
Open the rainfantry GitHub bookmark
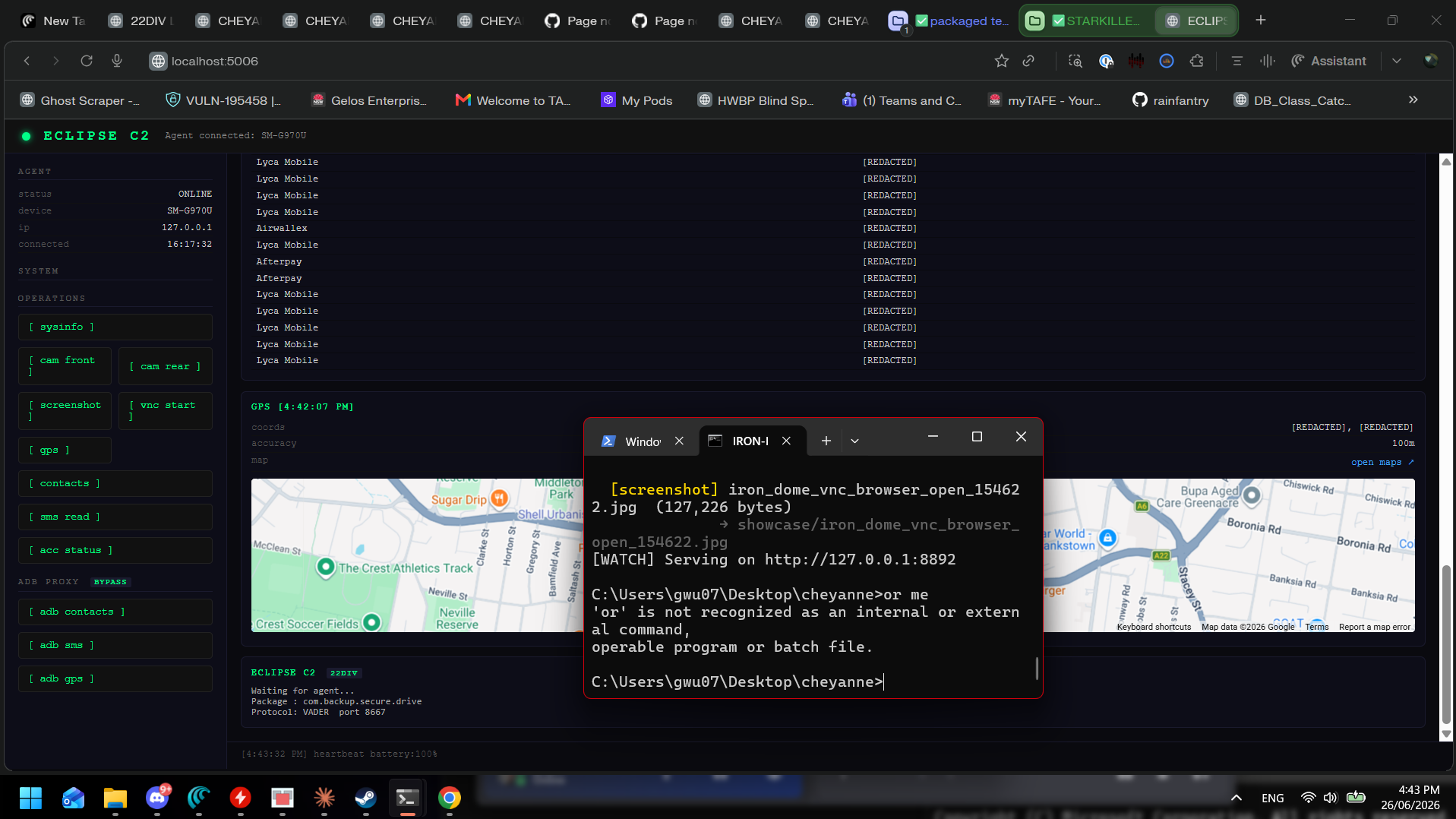1170,100
